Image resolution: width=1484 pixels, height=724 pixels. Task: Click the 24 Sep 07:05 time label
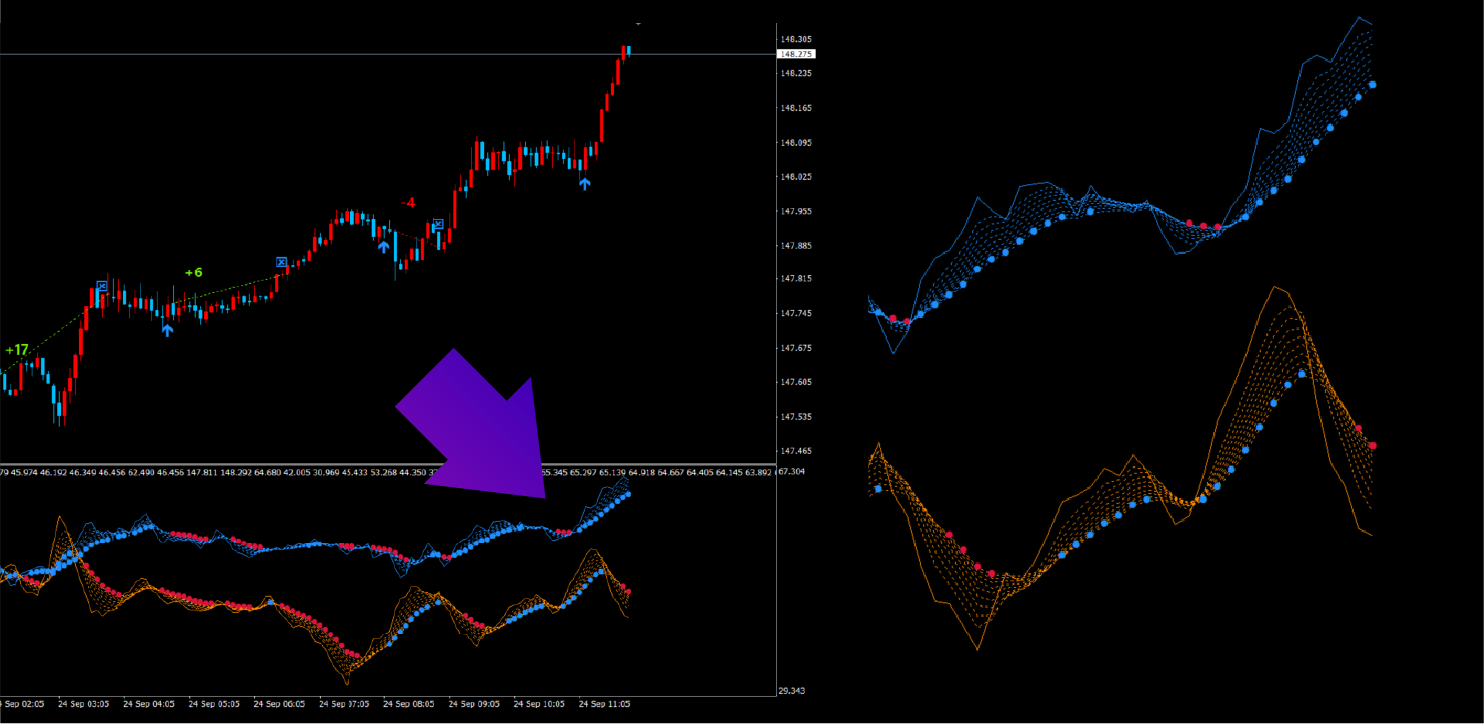pos(343,704)
